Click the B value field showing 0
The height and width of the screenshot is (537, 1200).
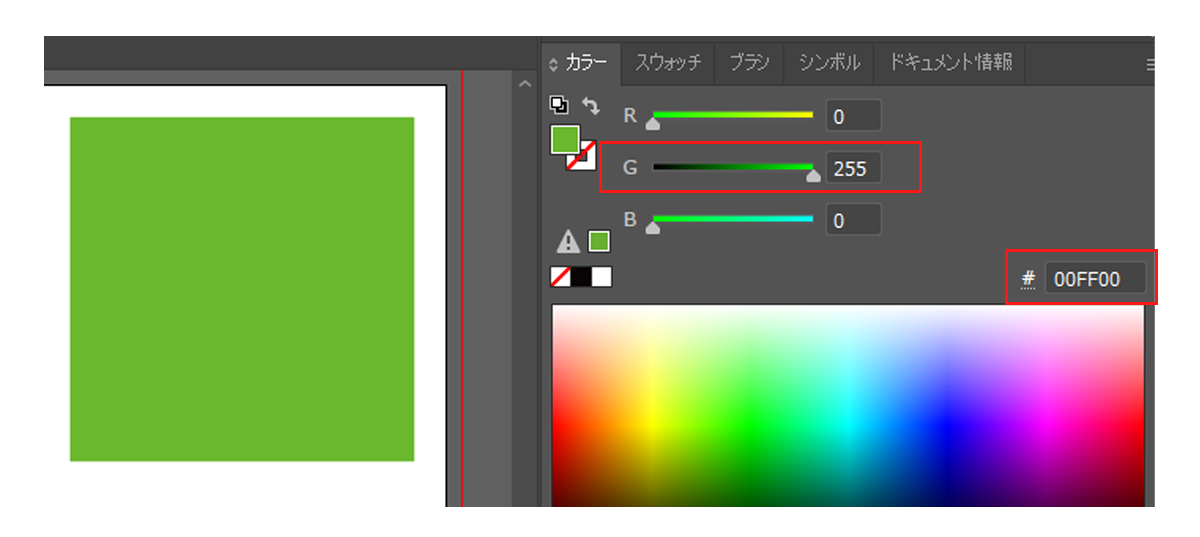tap(853, 220)
